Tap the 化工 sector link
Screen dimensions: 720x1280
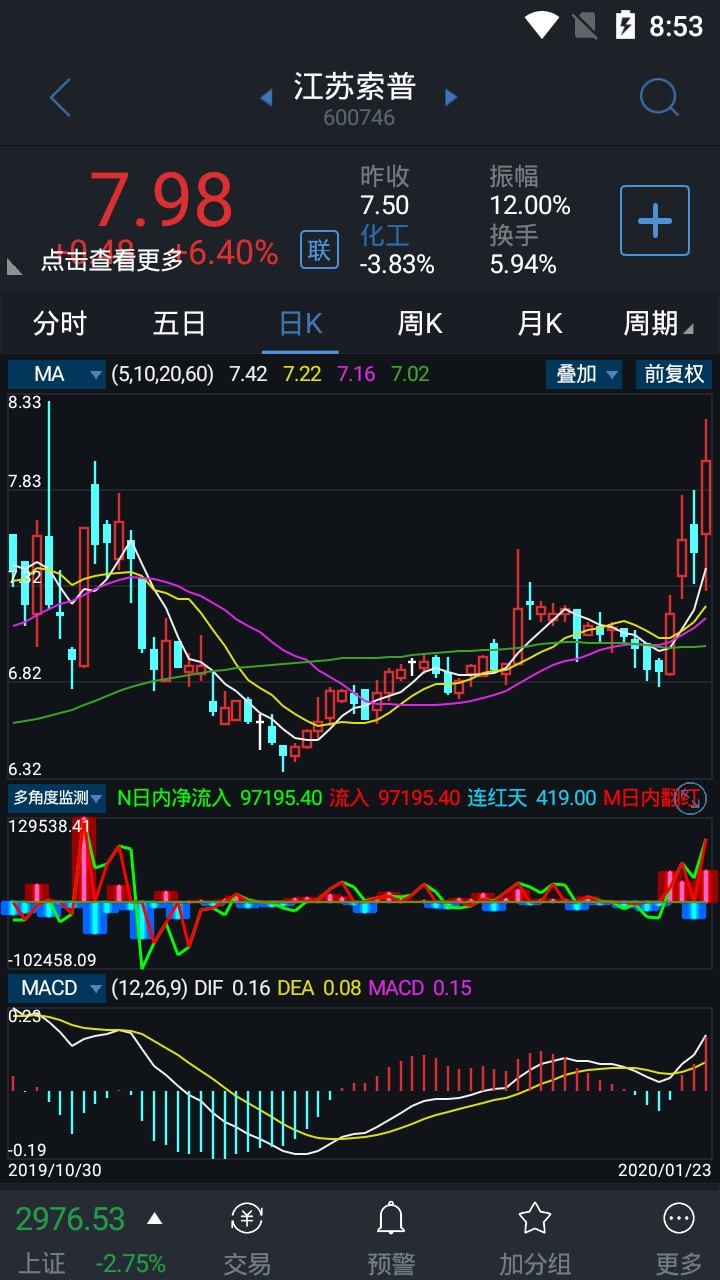tap(385, 235)
